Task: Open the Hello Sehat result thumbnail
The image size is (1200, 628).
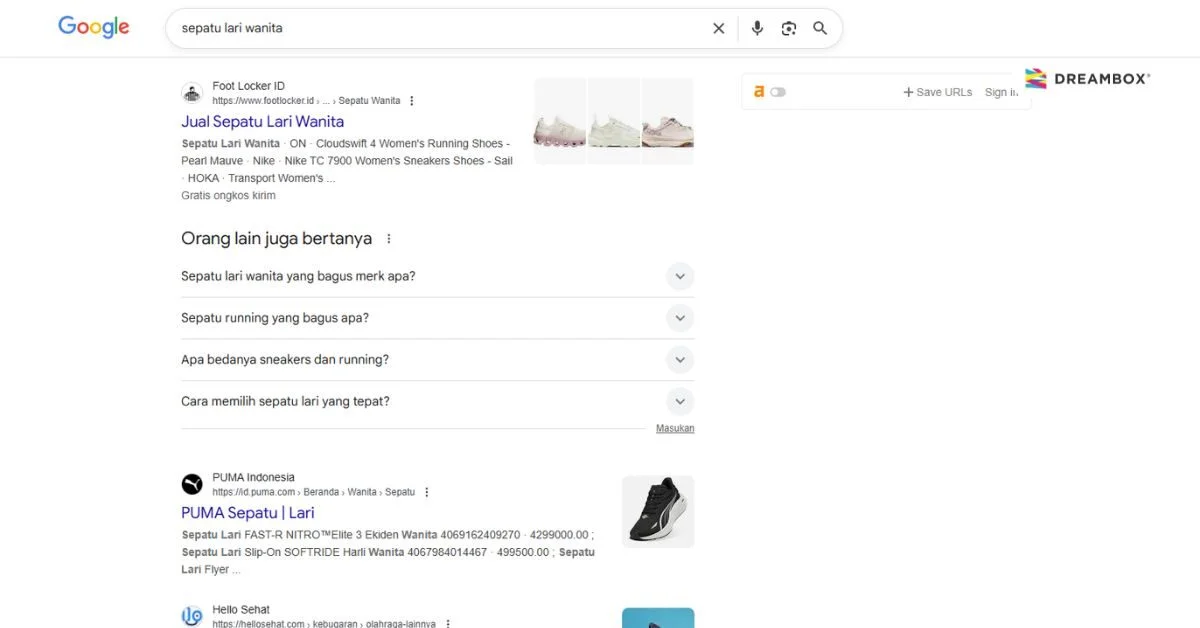Action: pos(658,618)
